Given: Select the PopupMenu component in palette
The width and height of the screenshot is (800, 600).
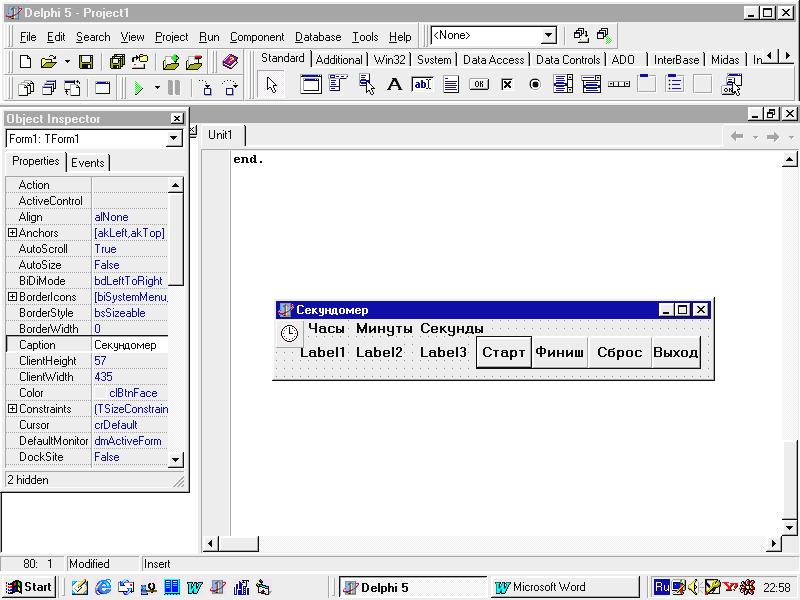Looking at the screenshot, I should tap(366, 84).
